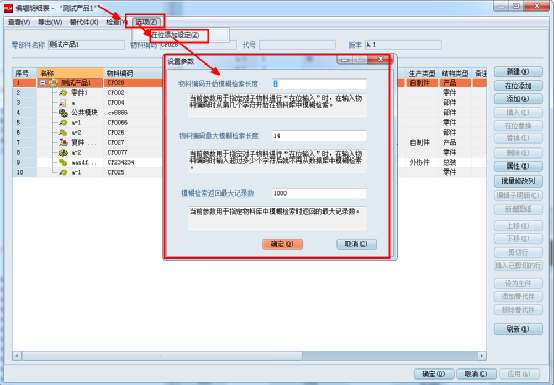554x385 pixels.
Task: Click the part icon in row 10 (CP025)
Action: (x=63, y=172)
